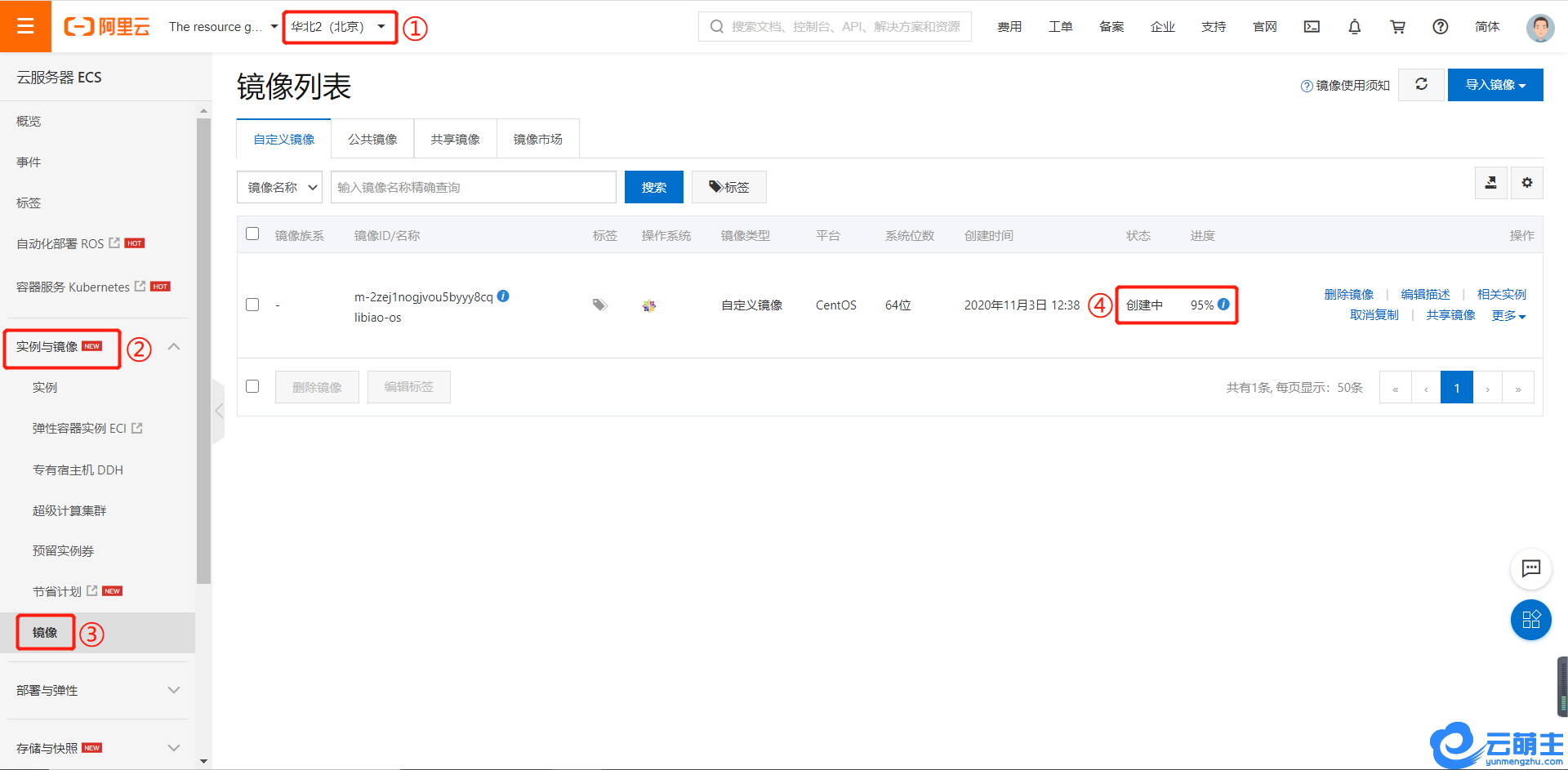1568x770 pixels.
Task: Open the hamburger navigation menu
Action: pos(25,26)
